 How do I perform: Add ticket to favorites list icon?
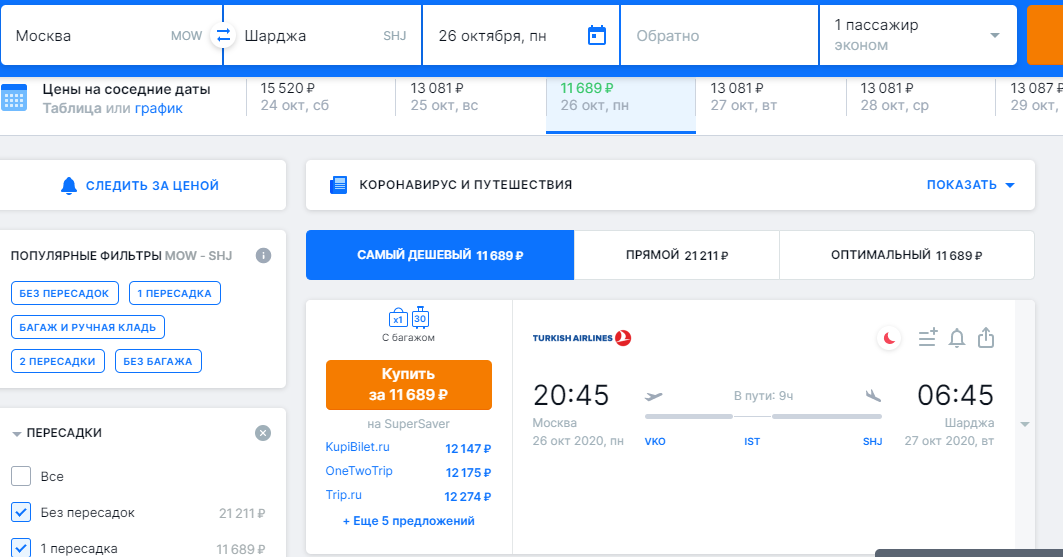click(927, 337)
